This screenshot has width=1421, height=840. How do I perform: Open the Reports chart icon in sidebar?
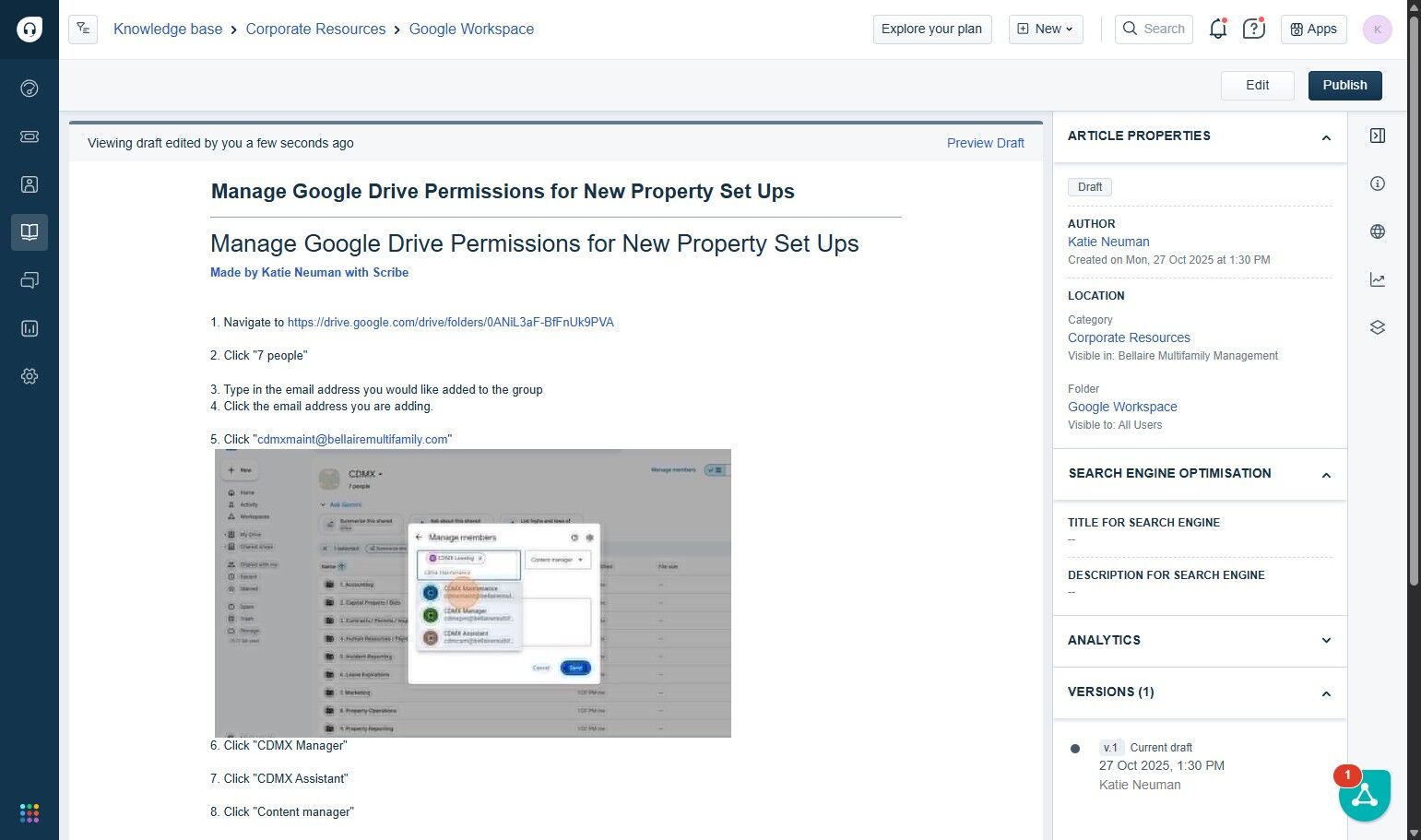(x=30, y=328)
